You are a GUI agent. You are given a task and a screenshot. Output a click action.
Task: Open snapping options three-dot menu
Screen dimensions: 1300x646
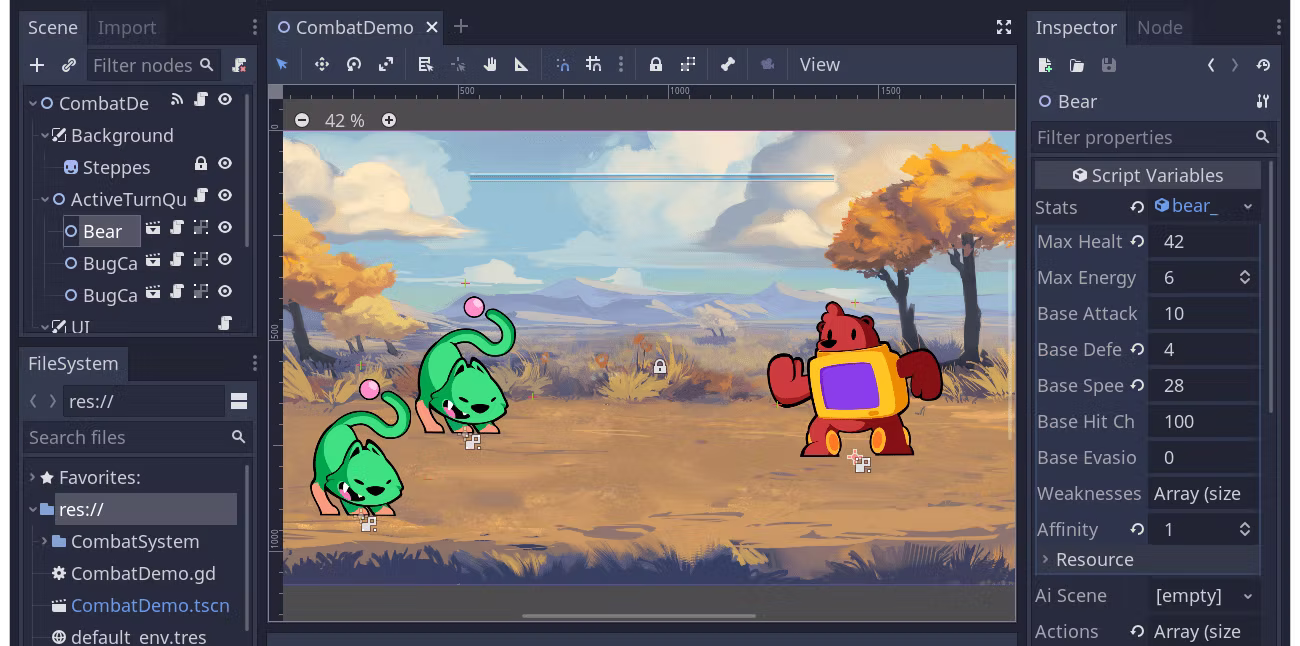click(620, 64)
